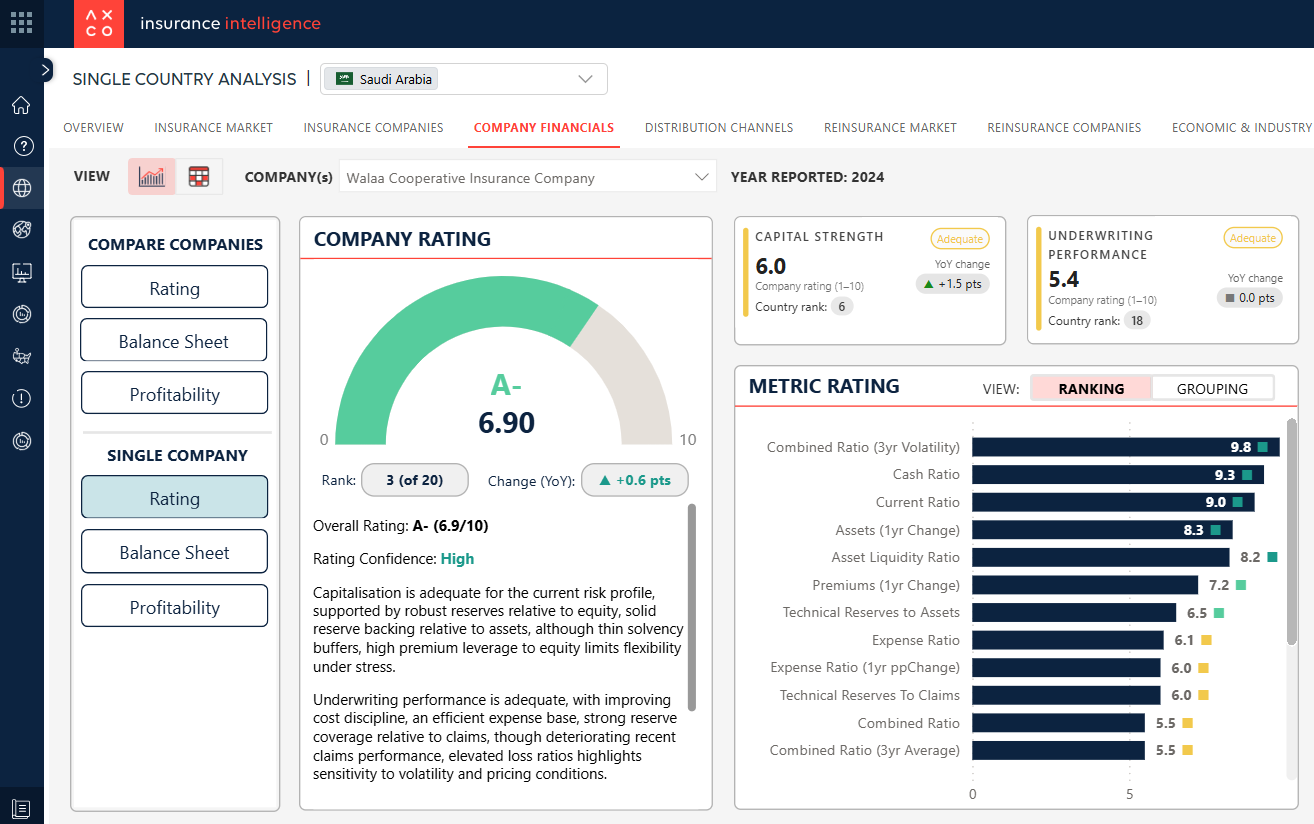
Task: Click the Asset Liquidity Ratio bar
Action: 1101,557
